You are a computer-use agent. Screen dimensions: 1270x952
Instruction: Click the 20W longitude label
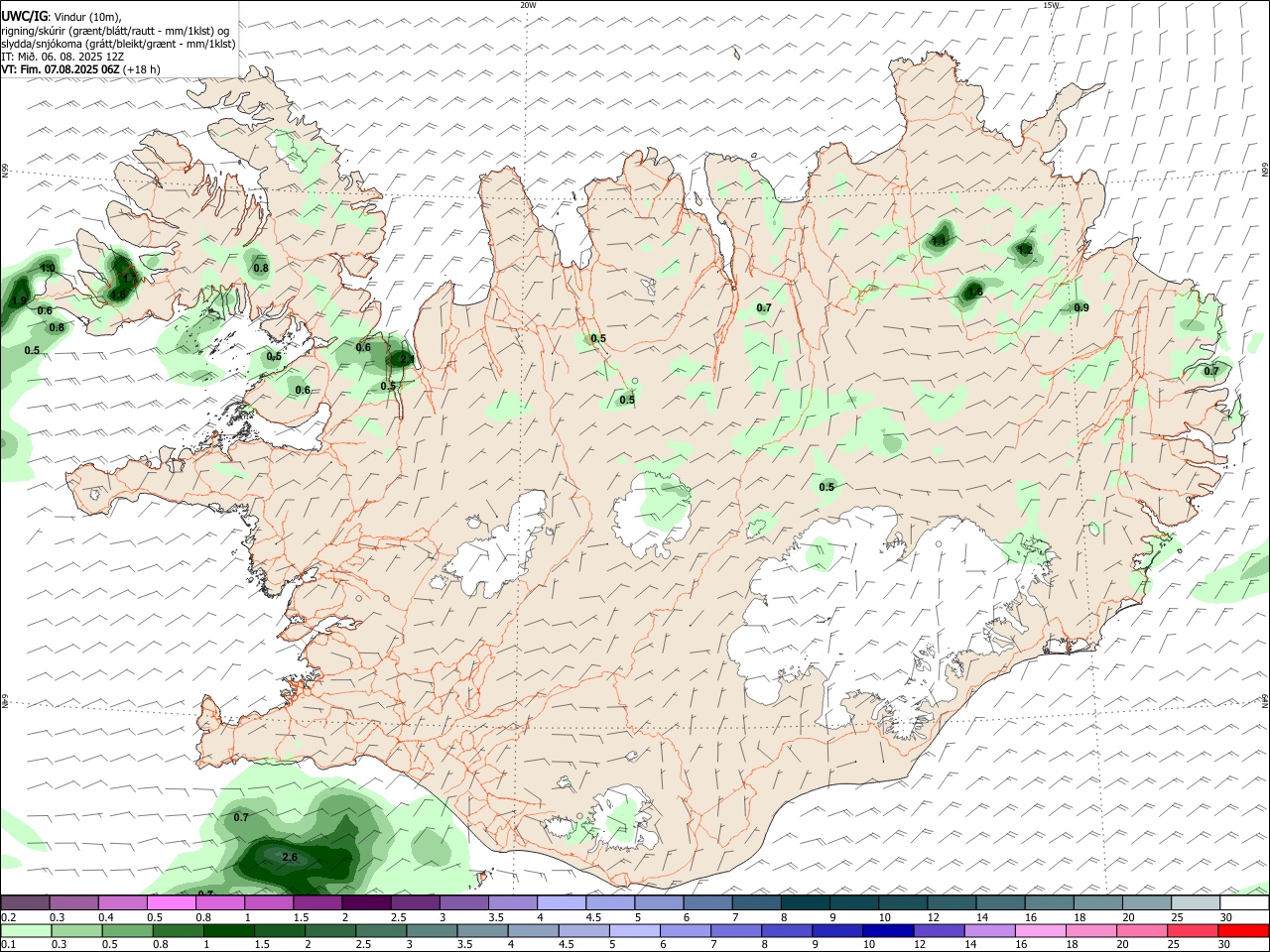(528, 5)
